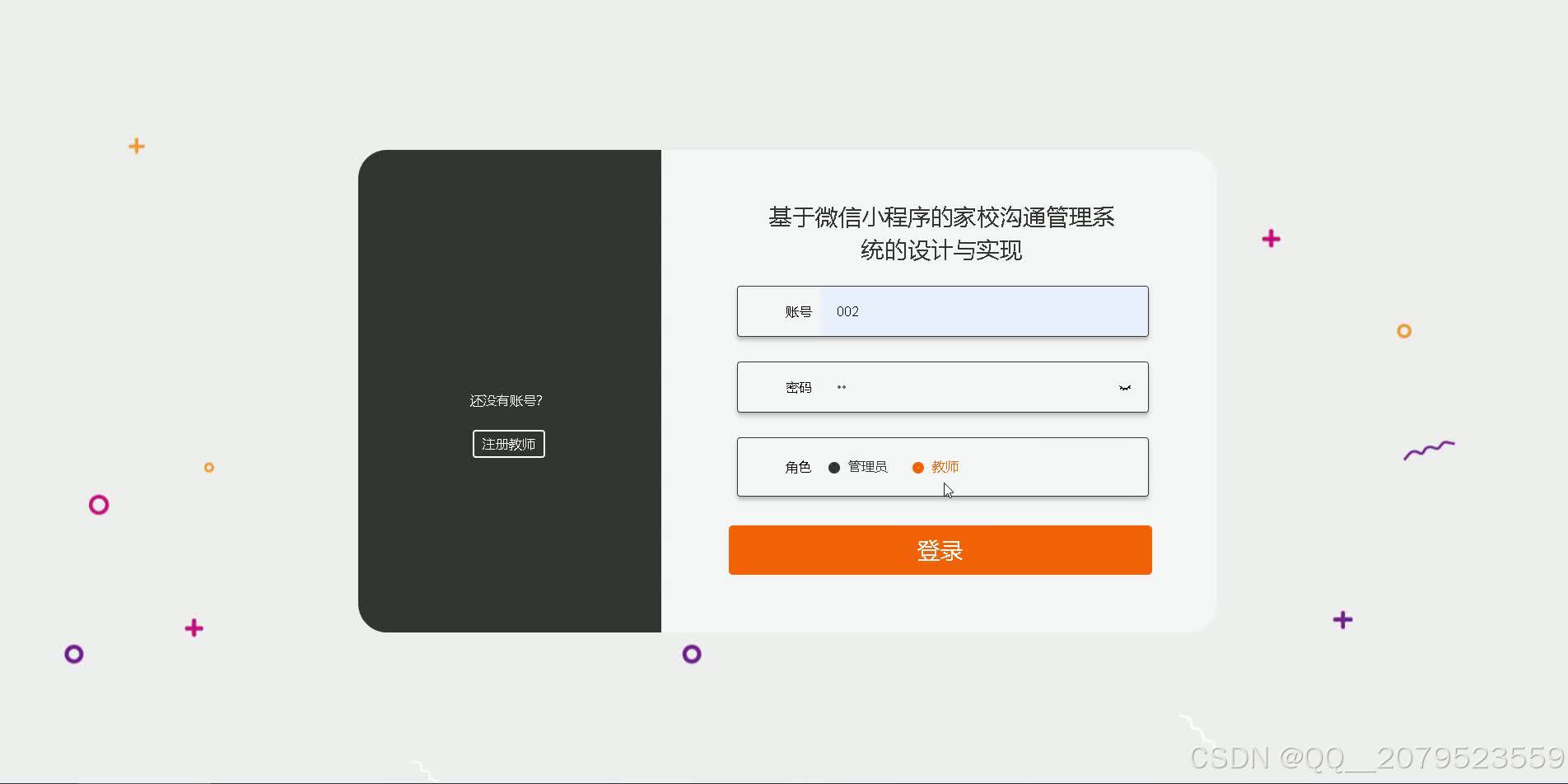This screenshot has height=784, width=1568.
Task: Click the 密码 field label
Action: [x=798, y=388]
